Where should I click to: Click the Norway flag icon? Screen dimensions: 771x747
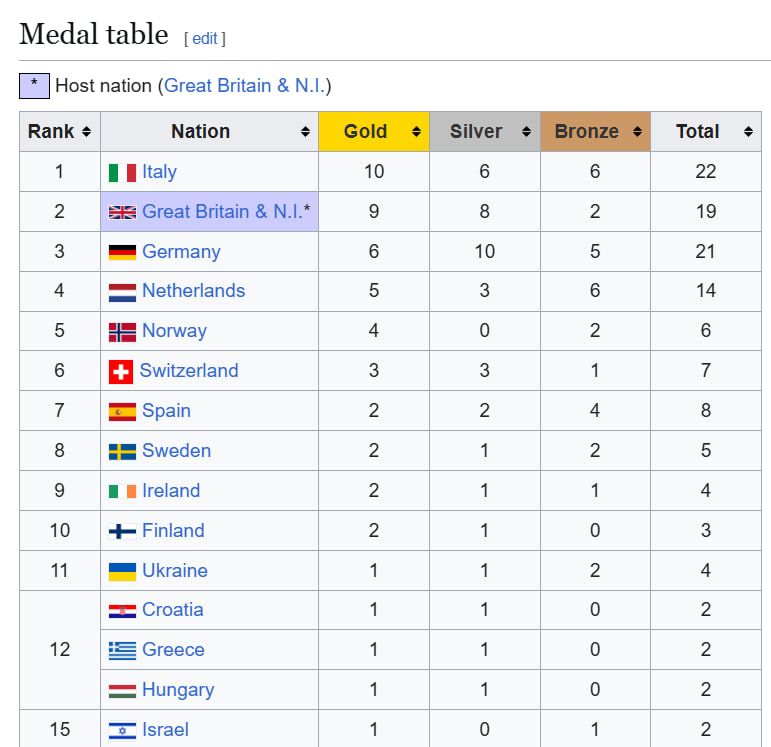point(122,332)
